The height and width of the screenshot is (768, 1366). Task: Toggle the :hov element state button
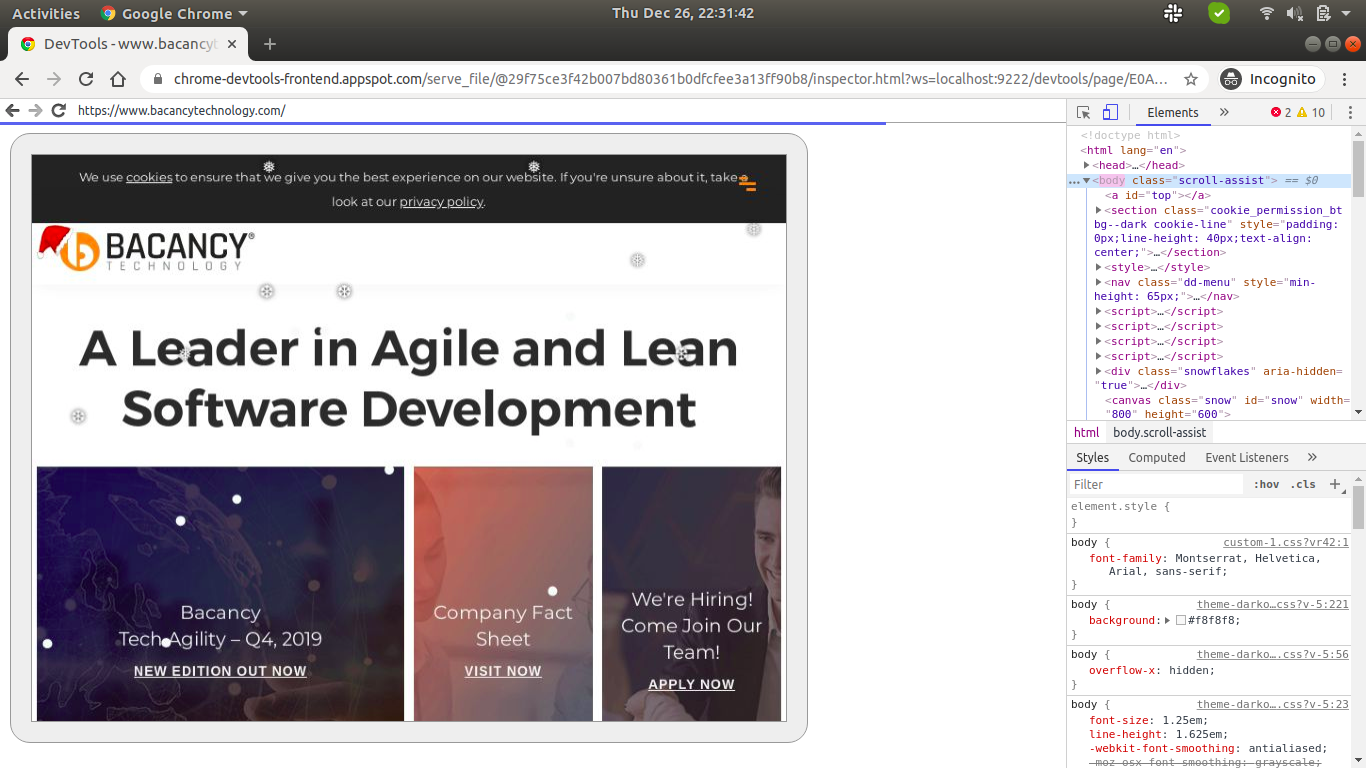click(x=1266, y=484)
